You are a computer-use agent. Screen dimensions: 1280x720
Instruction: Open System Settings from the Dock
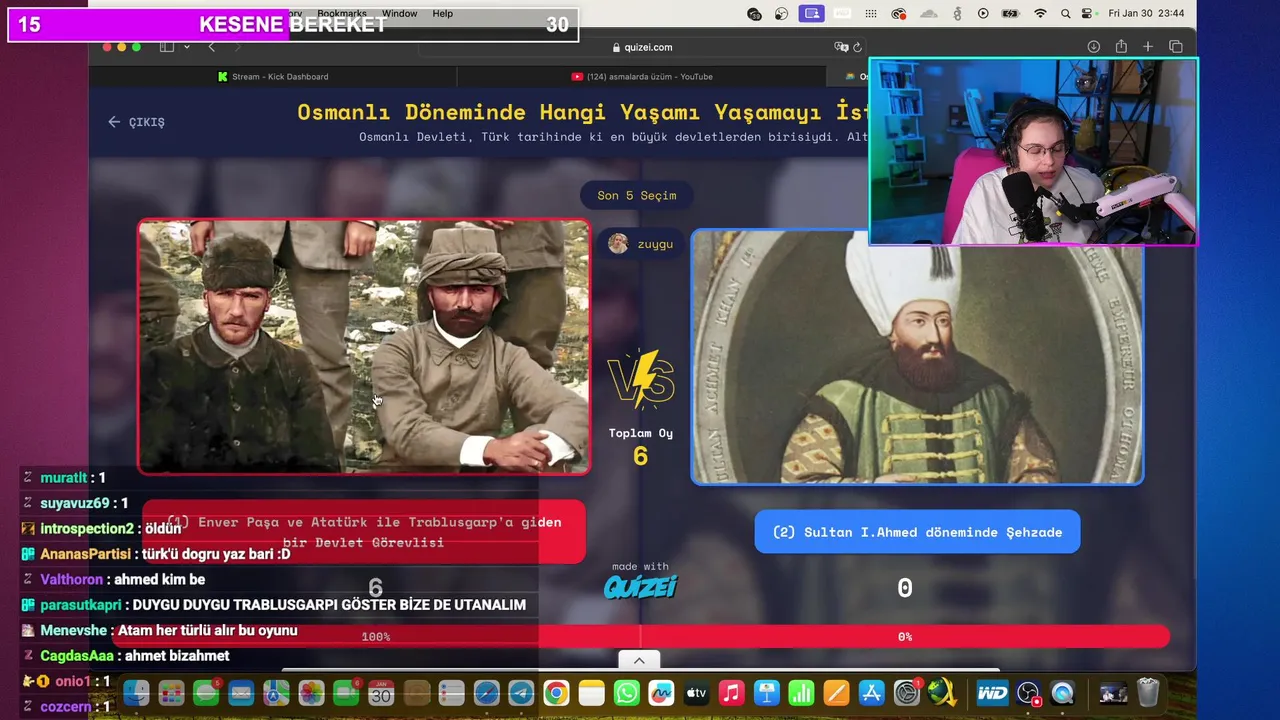coord(906,693)
